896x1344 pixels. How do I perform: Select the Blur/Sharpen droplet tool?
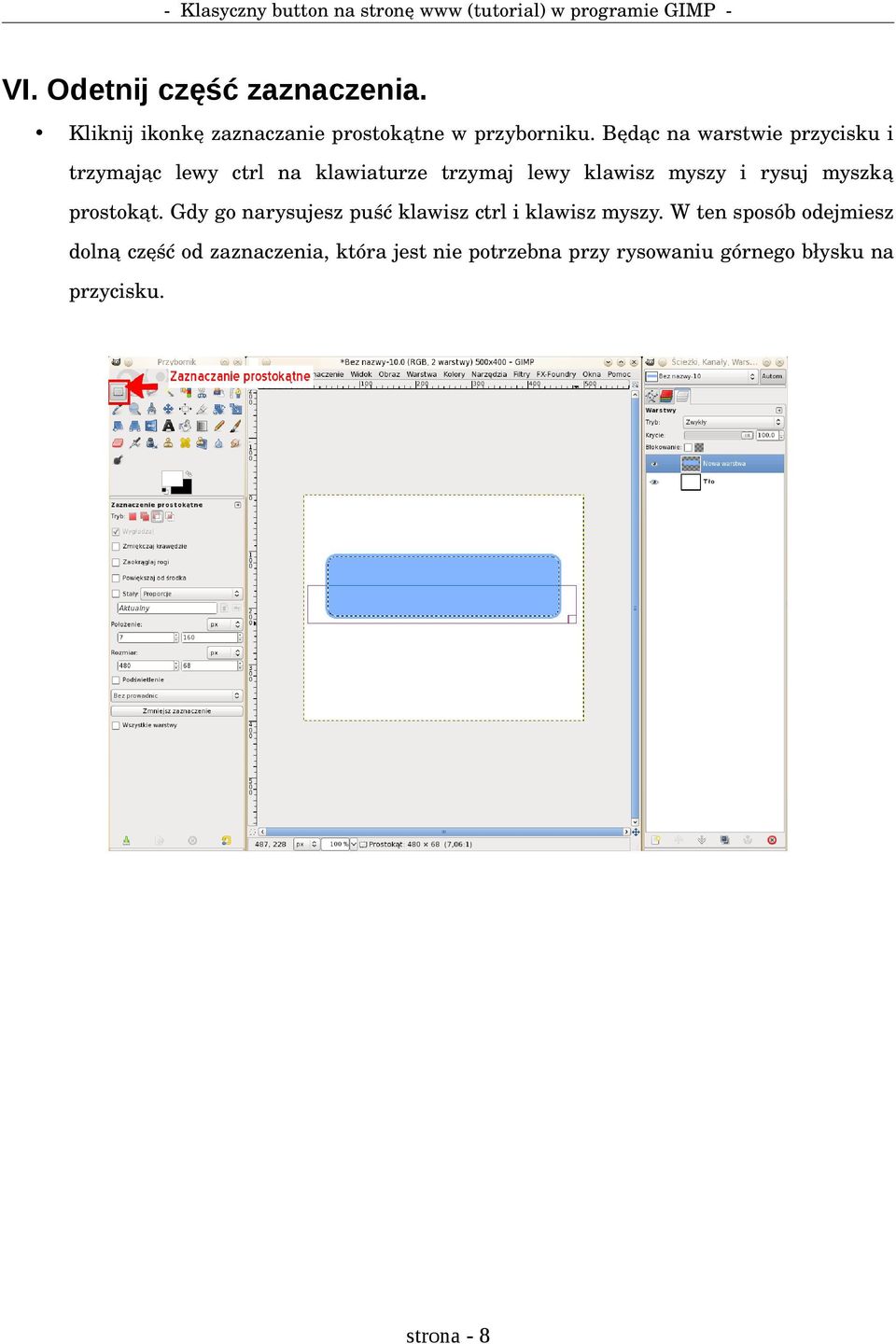[218, 443]
